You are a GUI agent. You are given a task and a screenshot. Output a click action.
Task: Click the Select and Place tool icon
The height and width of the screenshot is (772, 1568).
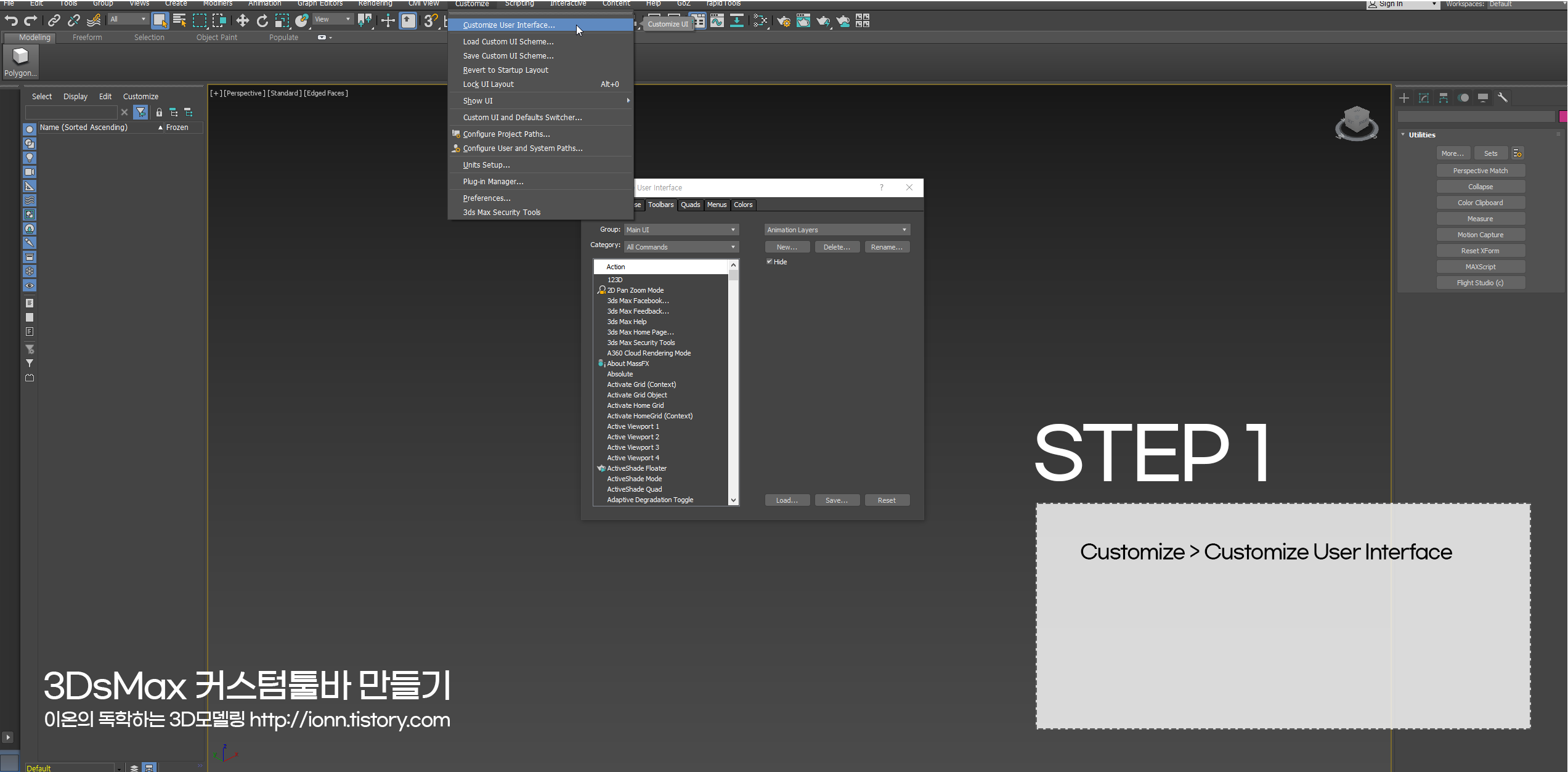pos(302,20)
